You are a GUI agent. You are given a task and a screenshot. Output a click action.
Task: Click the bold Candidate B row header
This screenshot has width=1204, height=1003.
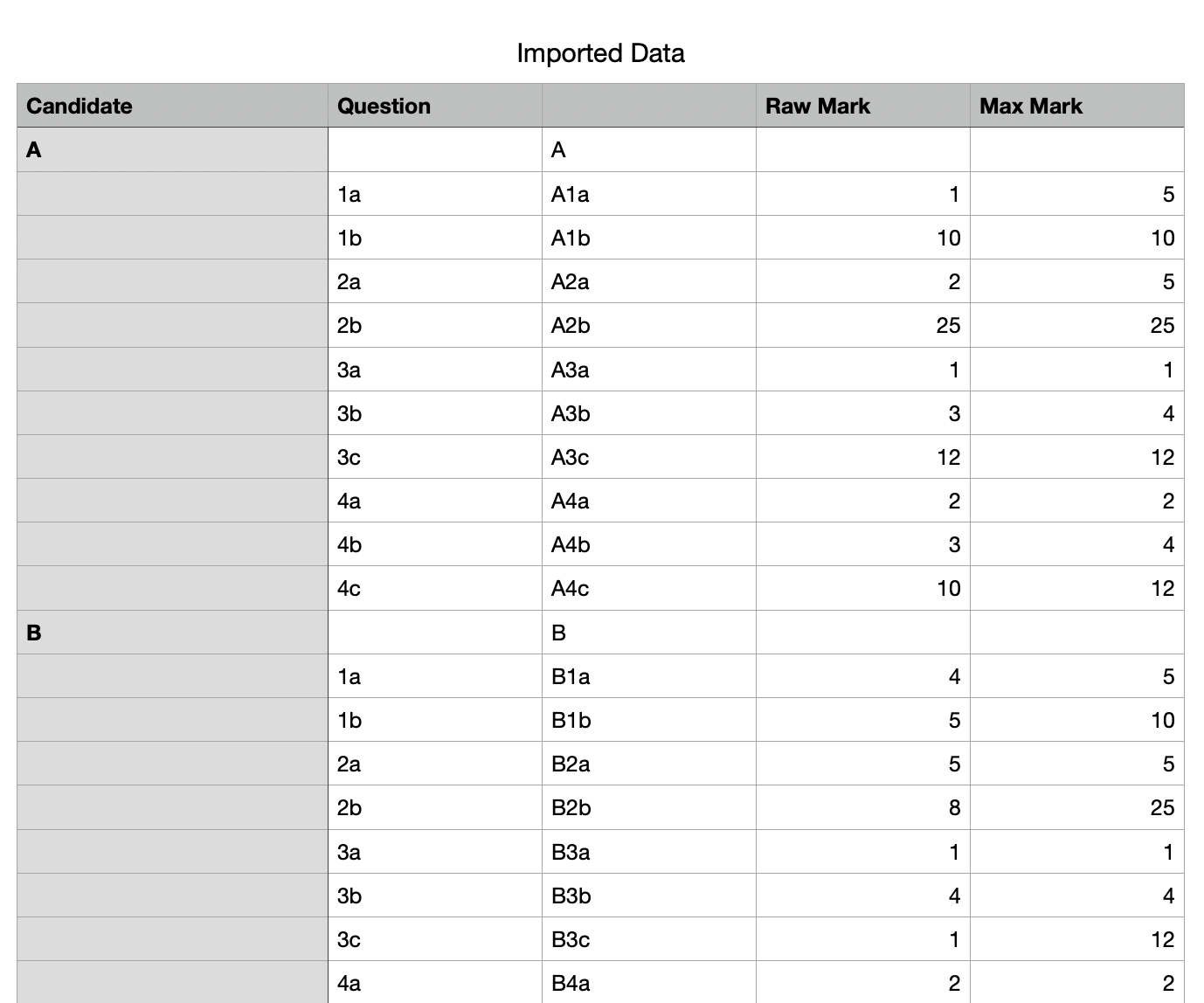pos(172,633)
